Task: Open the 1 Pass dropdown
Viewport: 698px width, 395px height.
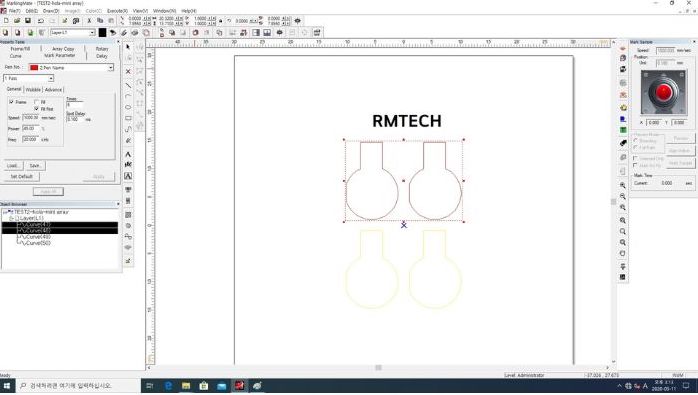Action: click(x=28, y=78)
